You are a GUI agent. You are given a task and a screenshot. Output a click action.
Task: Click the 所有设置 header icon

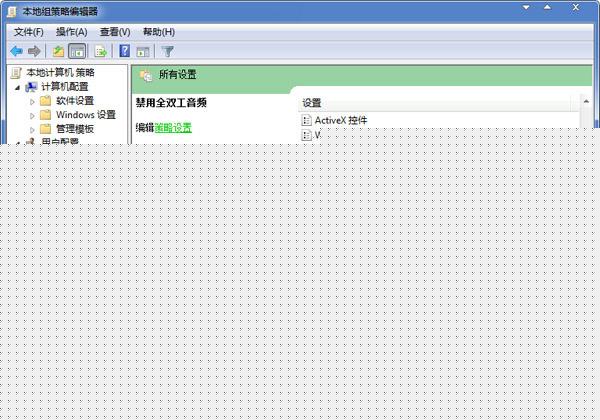[x=146, y=75]
